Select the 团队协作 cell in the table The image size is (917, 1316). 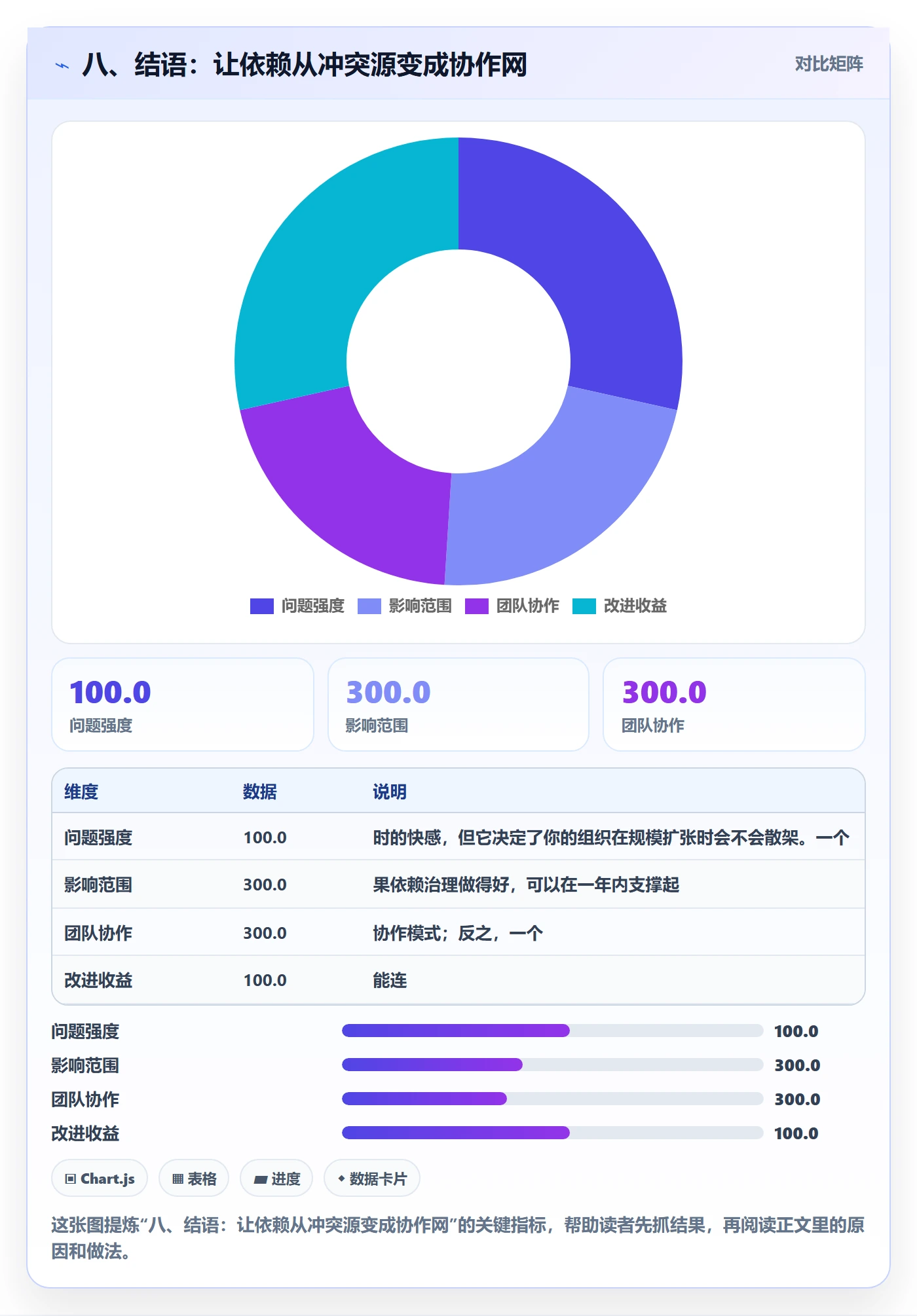click(98, 933)
